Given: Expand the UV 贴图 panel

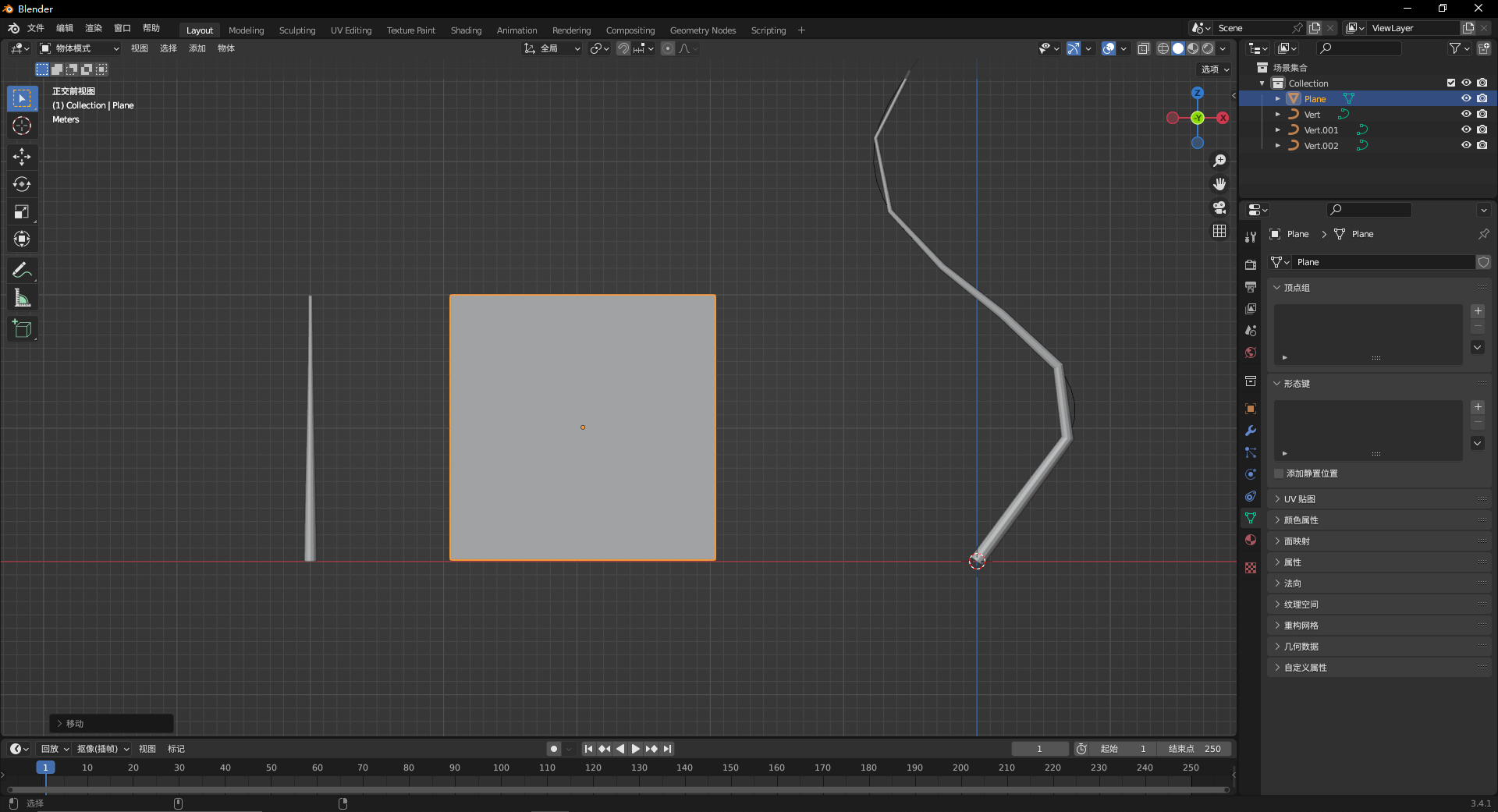Looking at the screenshot, I should [1300, 499].
